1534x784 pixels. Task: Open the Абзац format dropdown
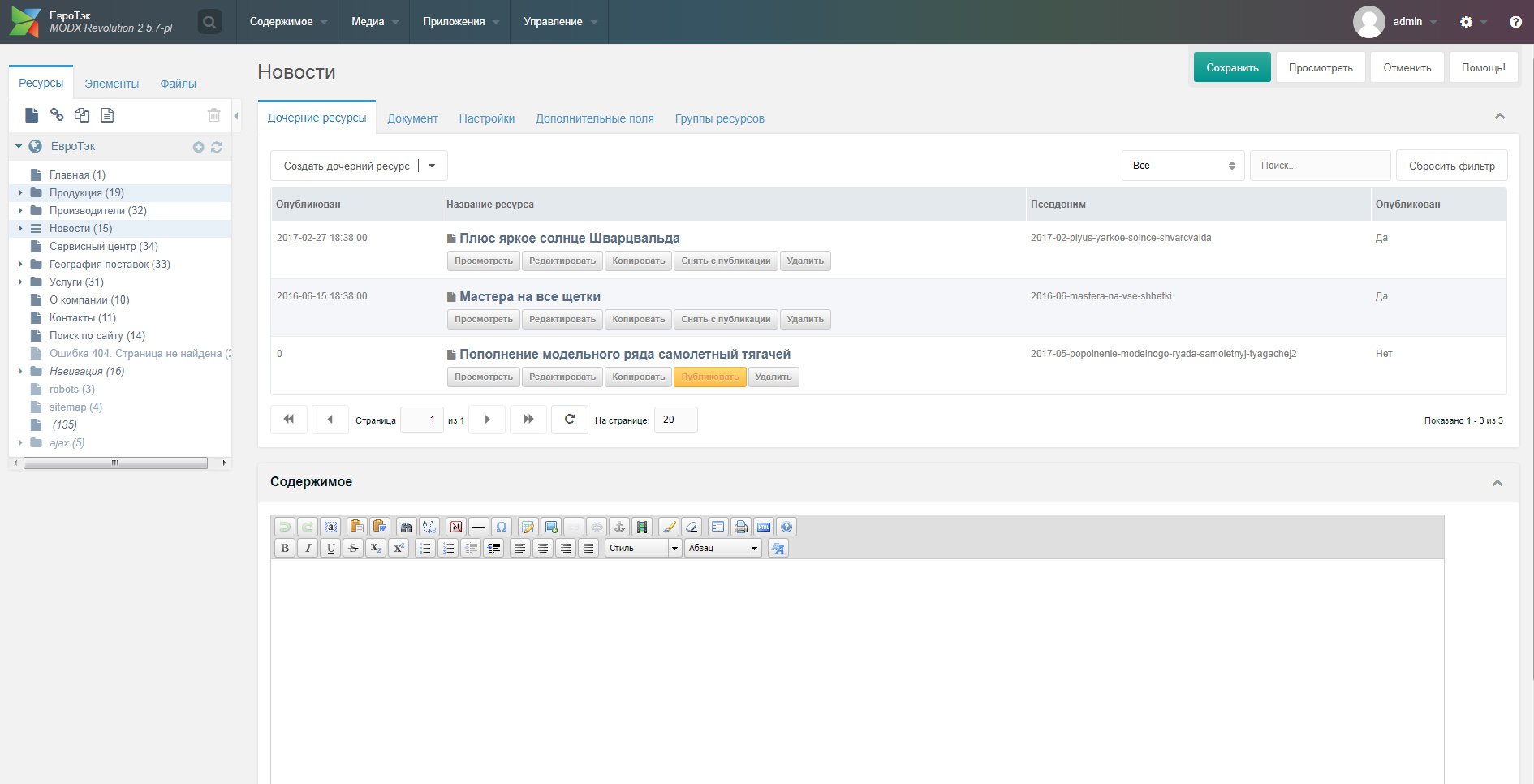(723, 548)
